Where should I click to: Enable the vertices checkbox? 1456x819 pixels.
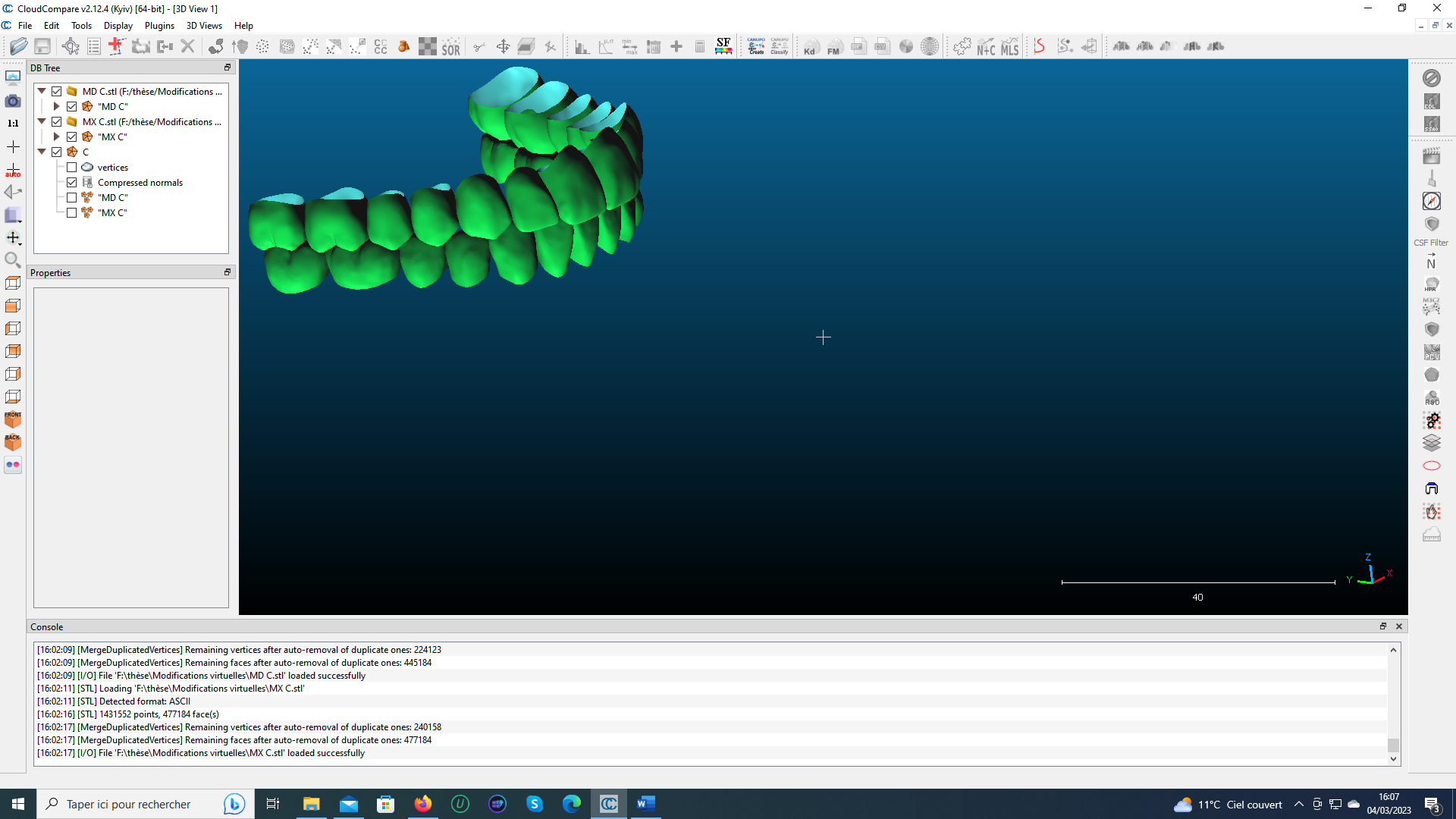tap(72, 167)
